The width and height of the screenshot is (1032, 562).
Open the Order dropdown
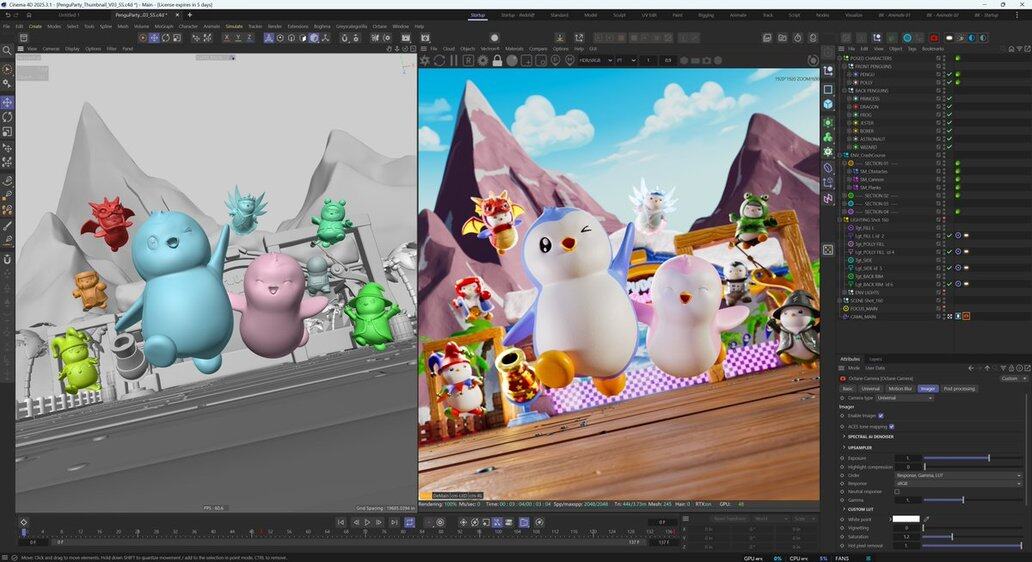[x=958, y=475]
